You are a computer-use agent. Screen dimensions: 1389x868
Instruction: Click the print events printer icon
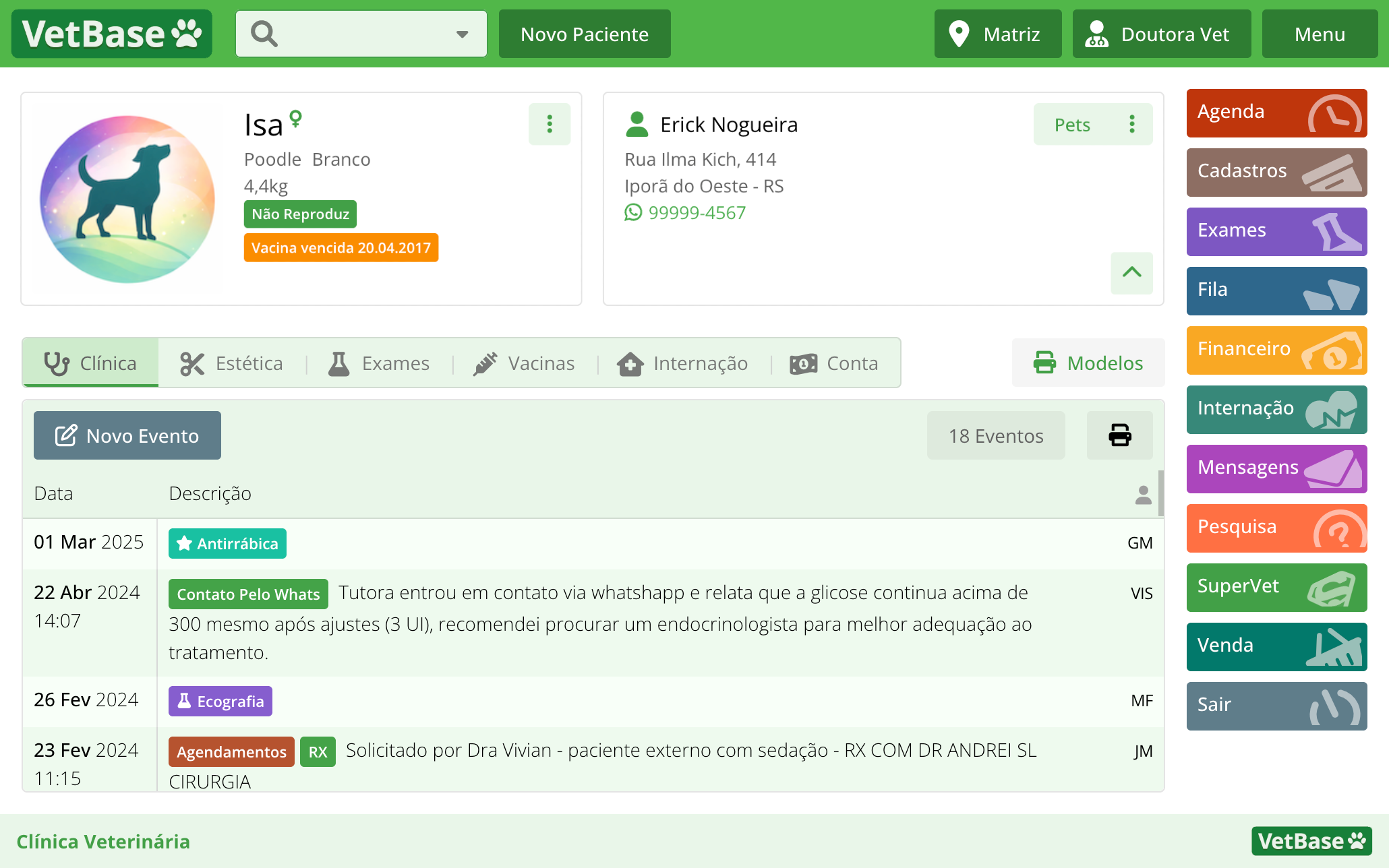(x=1119, y=435)
